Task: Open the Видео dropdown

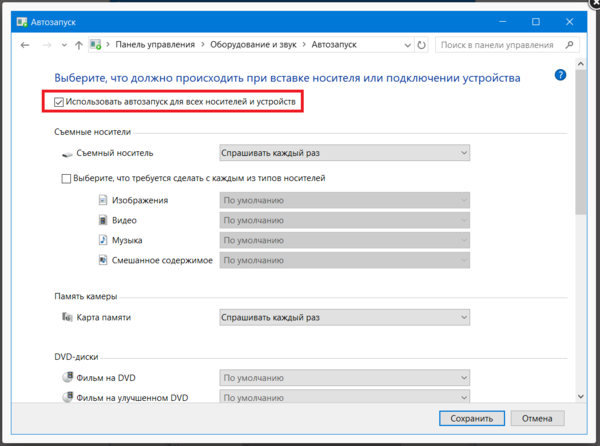Action: (x=344, y=220)
